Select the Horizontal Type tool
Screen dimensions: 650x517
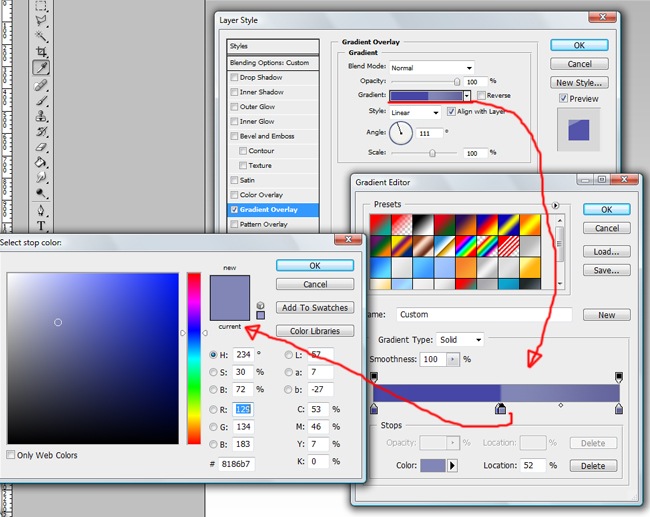click(x=42, y=227)
